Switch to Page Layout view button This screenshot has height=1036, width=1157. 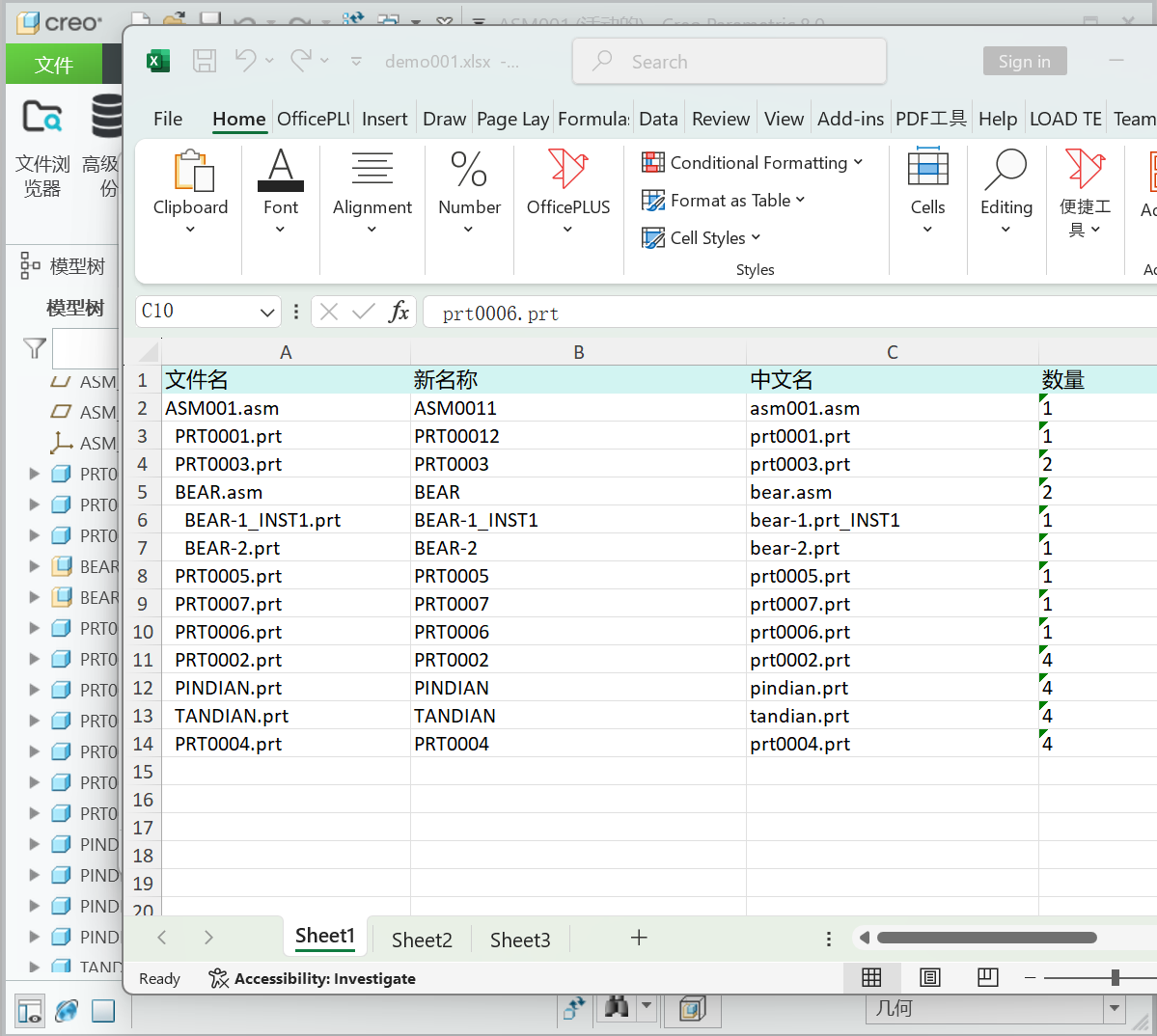pos(929,977)
